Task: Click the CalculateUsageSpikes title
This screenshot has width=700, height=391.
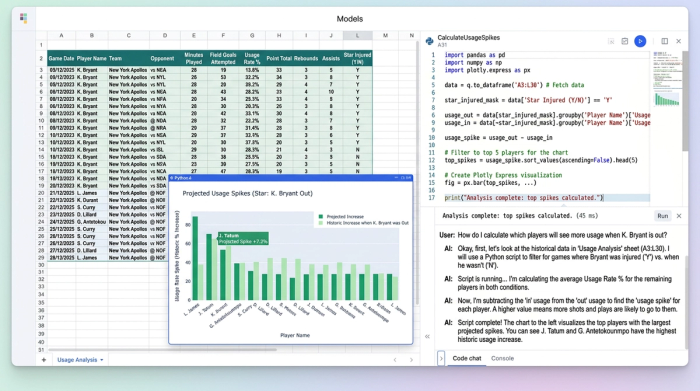Action: [468, 38]
